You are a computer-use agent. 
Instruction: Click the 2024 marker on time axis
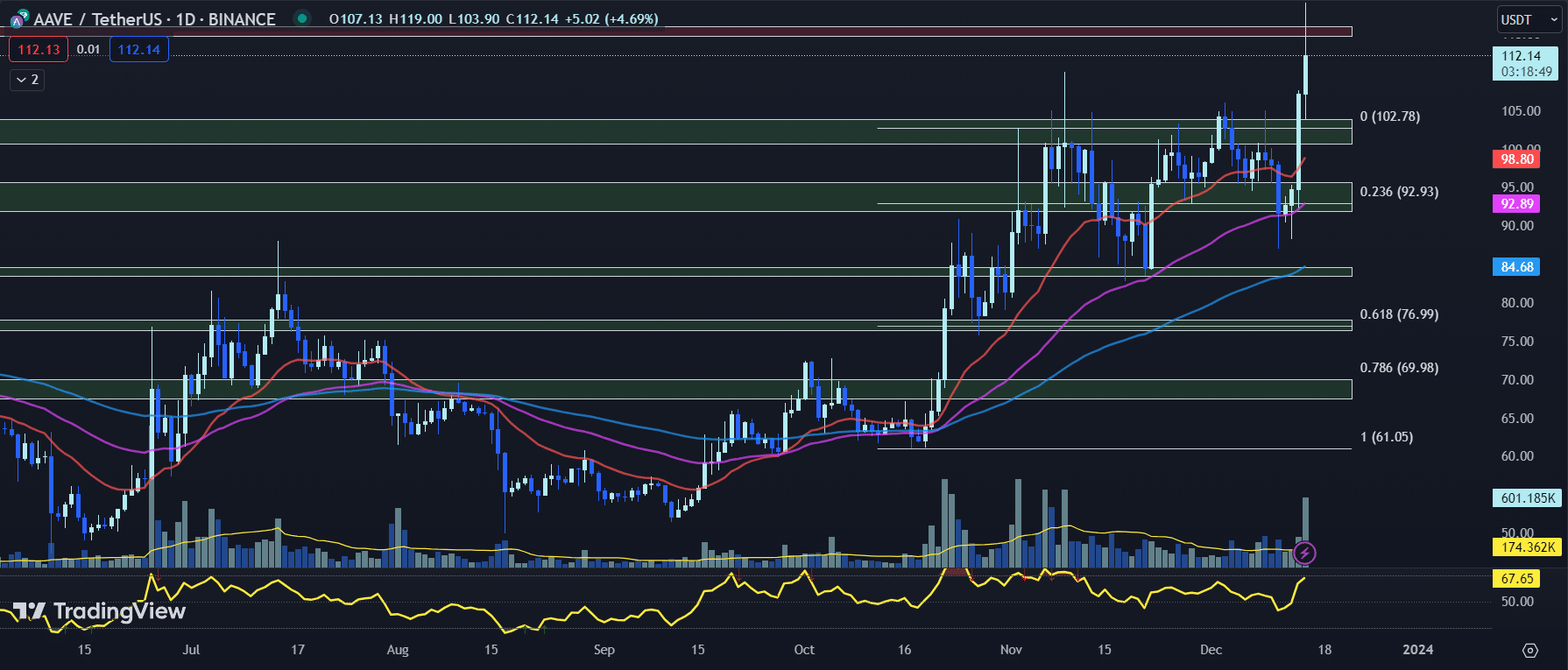point(1417,649)
